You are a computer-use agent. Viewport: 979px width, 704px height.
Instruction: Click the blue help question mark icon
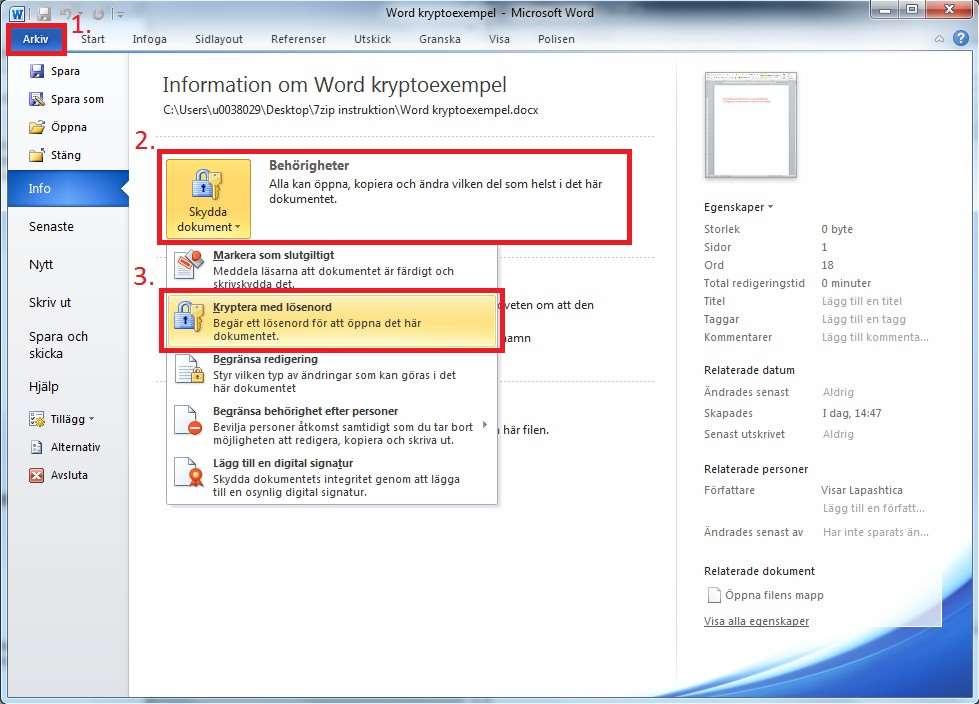pyautogui.click(x=961, y=39)
